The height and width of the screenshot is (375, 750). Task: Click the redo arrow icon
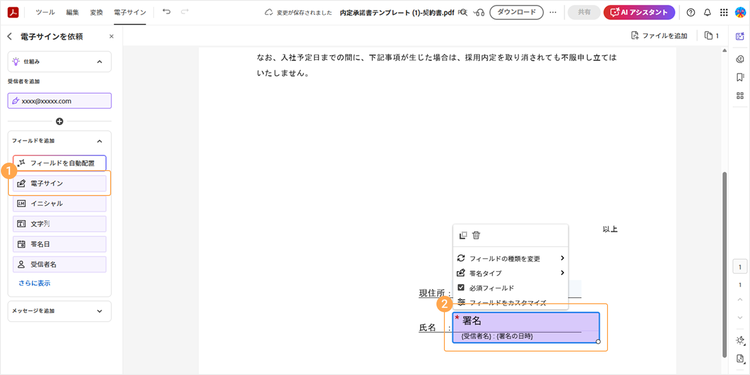click(x=184, y=12)
